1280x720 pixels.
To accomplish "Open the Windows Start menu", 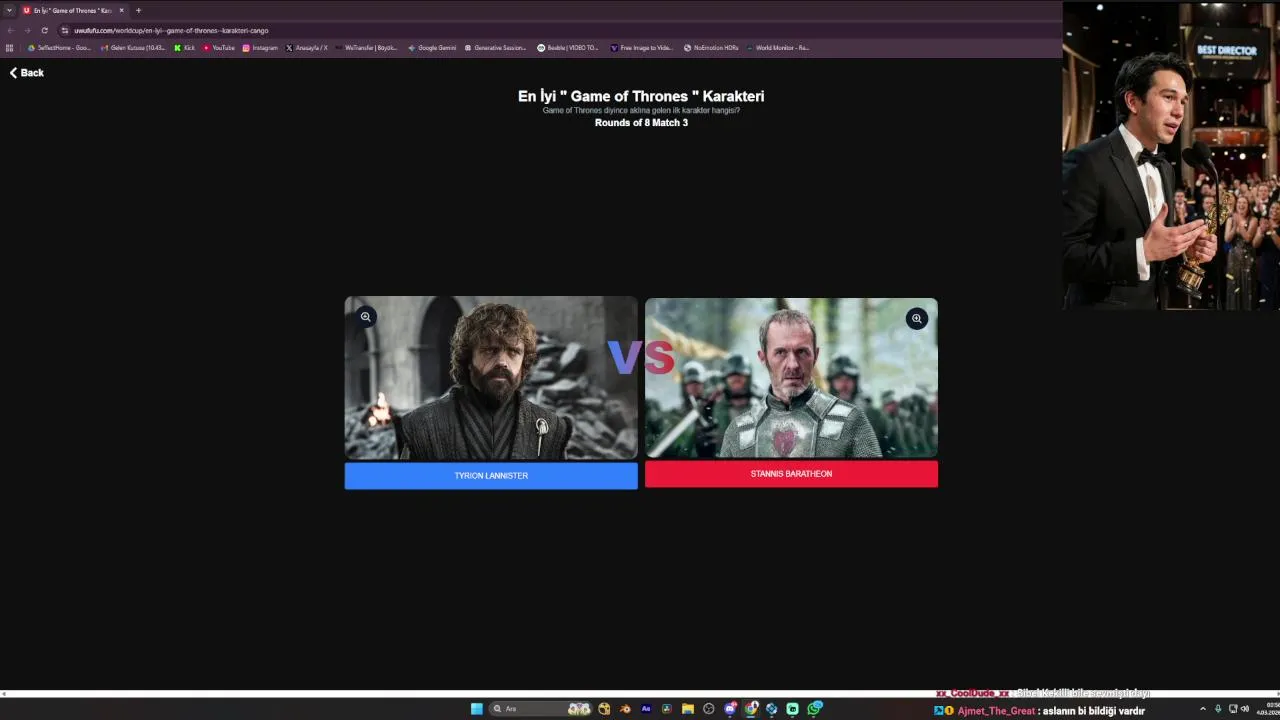I will 477,709.
